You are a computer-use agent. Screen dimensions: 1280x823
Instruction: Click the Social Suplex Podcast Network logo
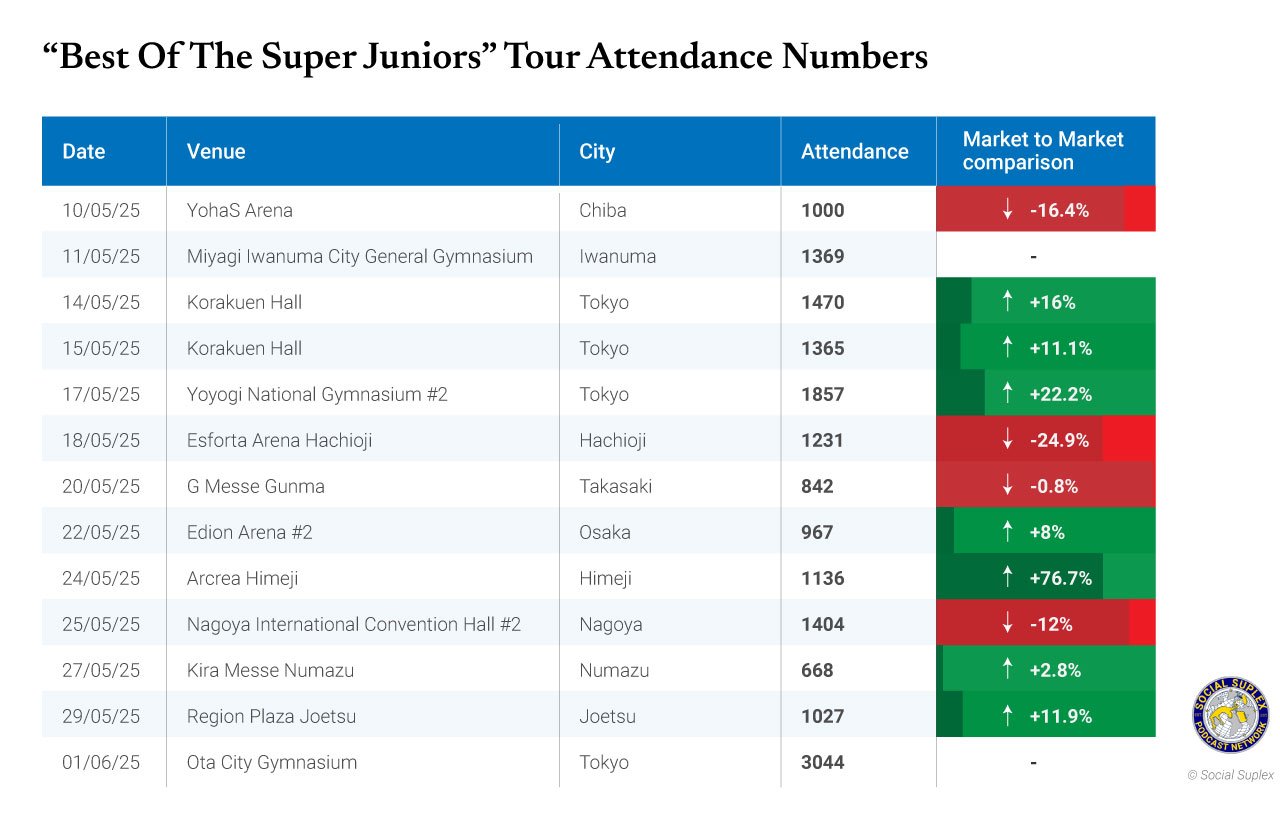[x=1230, y=715]
